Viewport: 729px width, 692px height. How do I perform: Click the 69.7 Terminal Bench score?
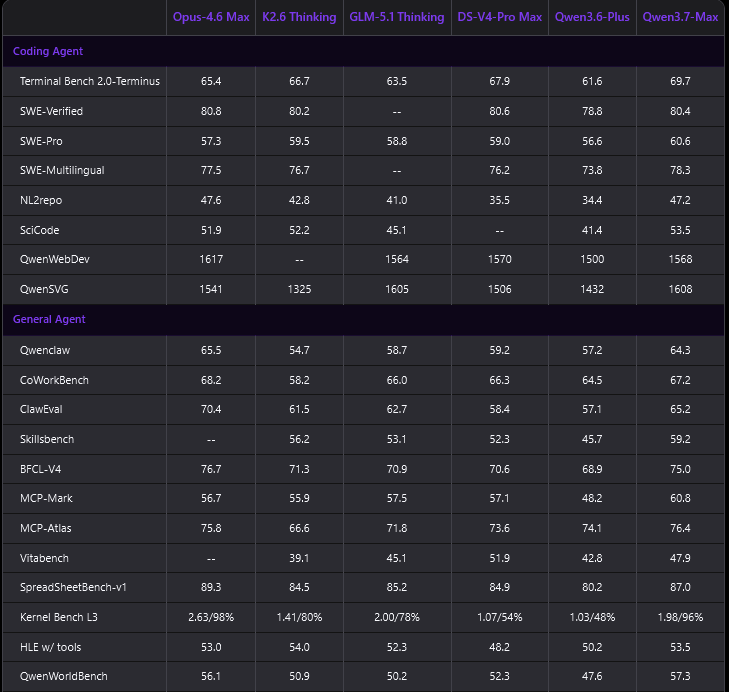[680, 81]
